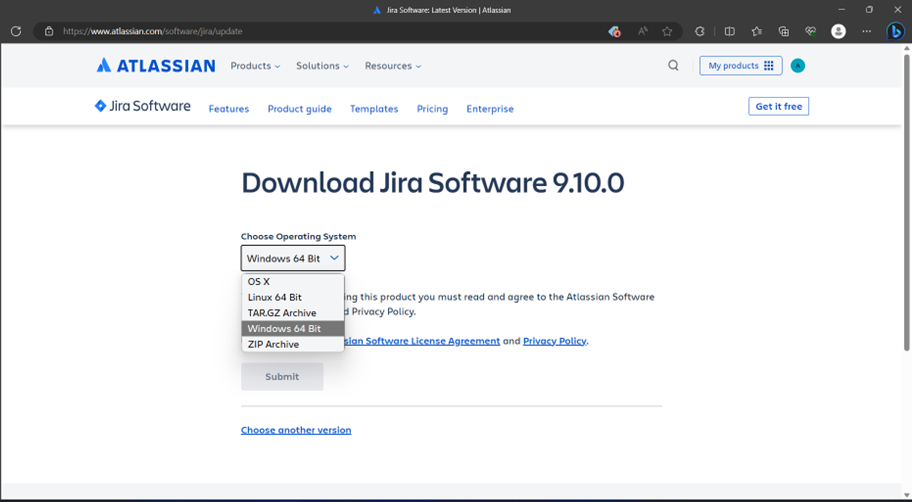Open the Collections icon
912x502 pixels.
point(783,31)
